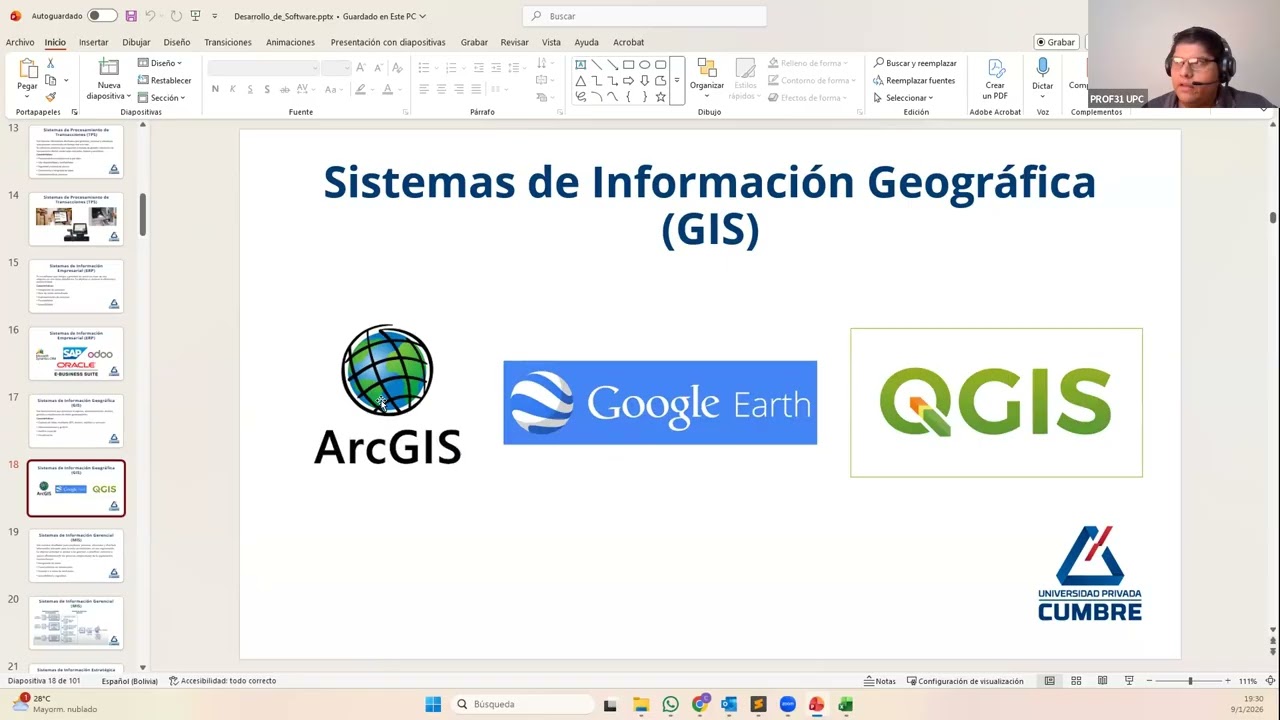Click the Pegar clipboard icon
The width and height of the screenshot is (1280, 720).
coord(27,69)
